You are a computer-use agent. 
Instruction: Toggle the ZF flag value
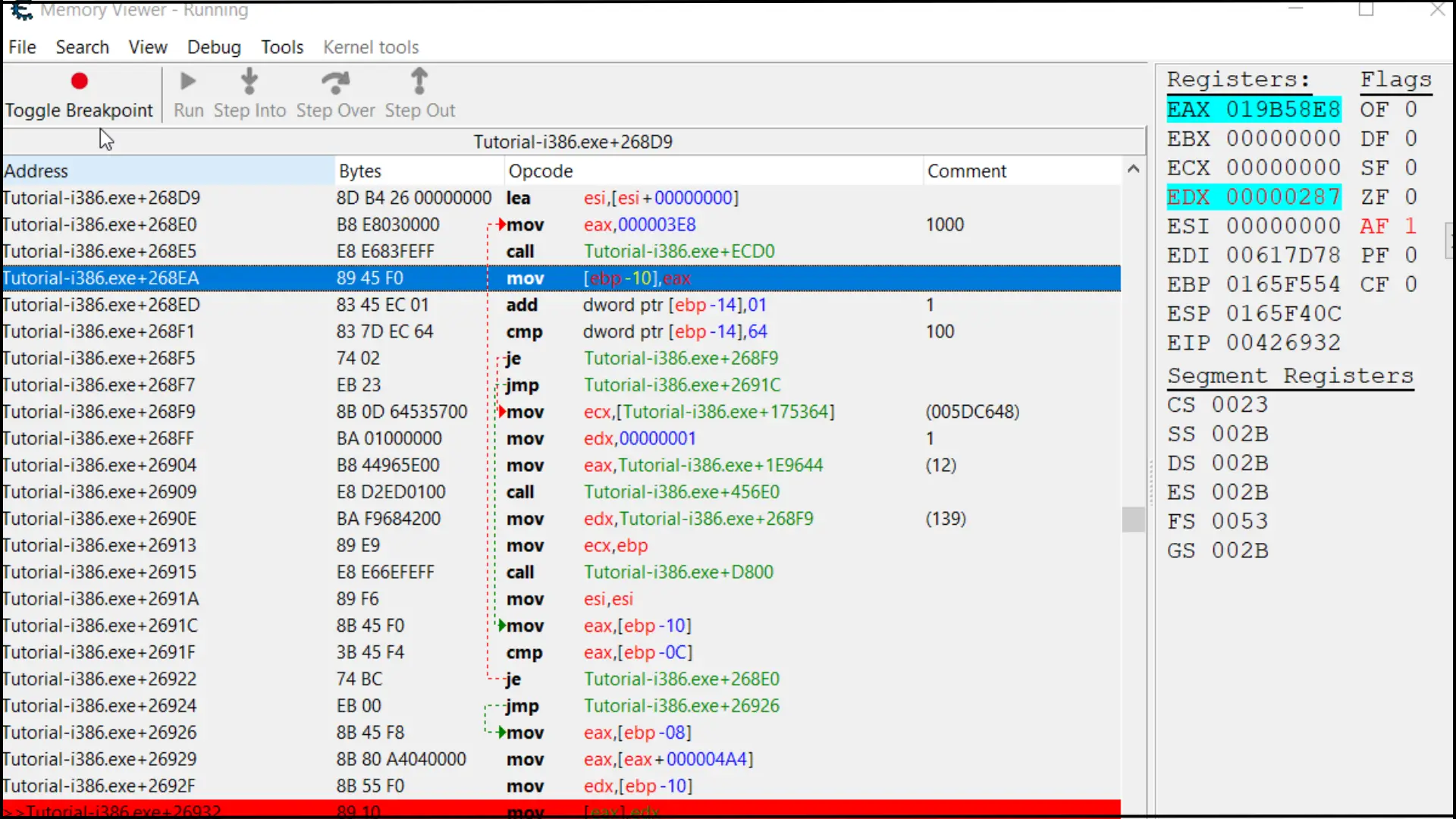tap(1410, 197)
